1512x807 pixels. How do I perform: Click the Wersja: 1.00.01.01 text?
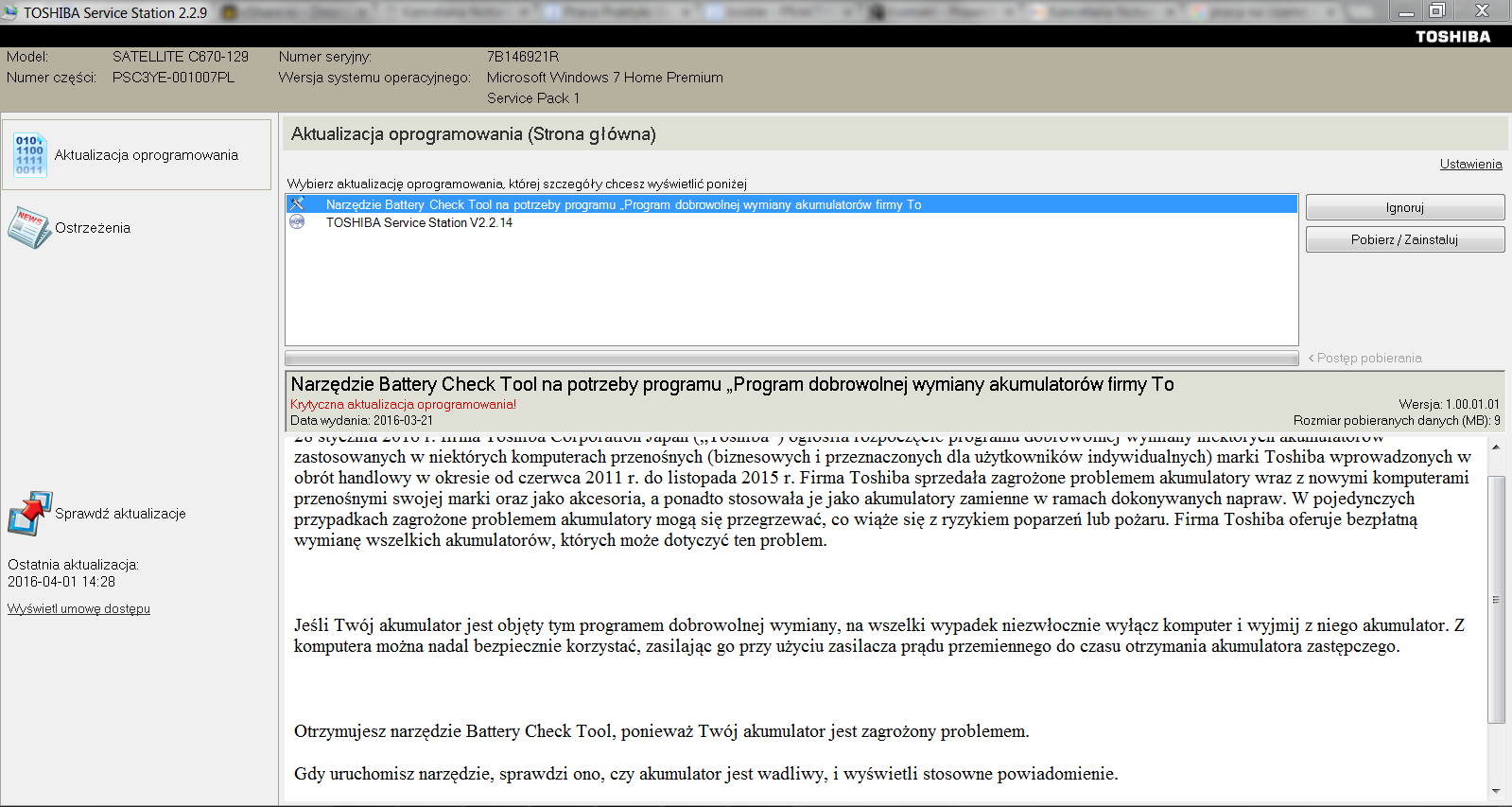click(1450, 404)
